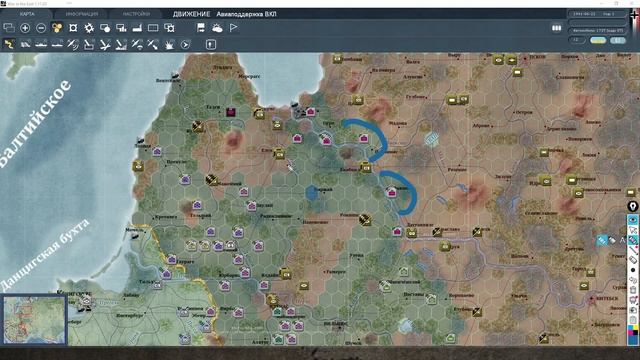Select the cursor pointer tool in sidebar

[633, 230]
